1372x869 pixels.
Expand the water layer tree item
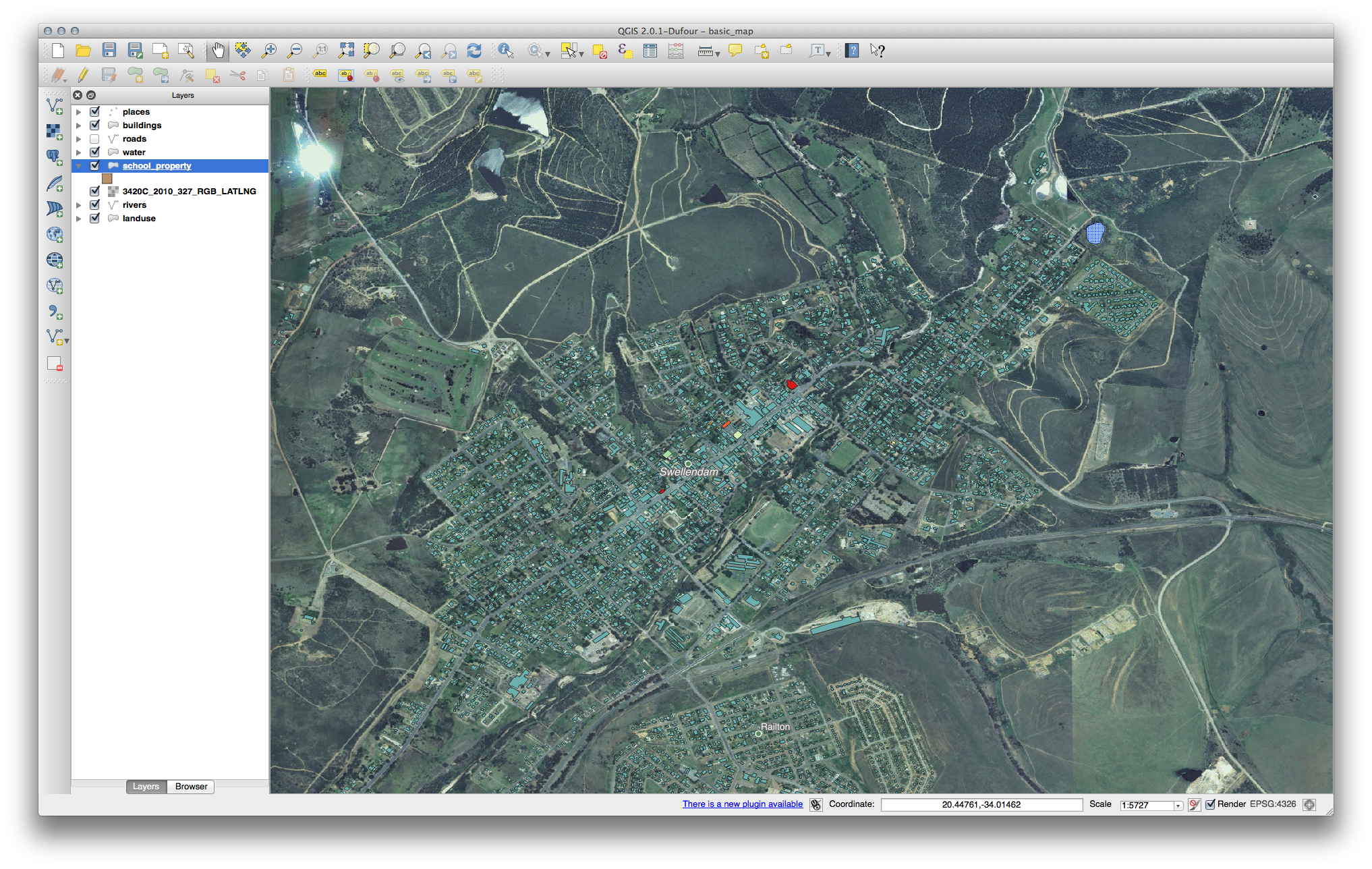click(79, 152)
